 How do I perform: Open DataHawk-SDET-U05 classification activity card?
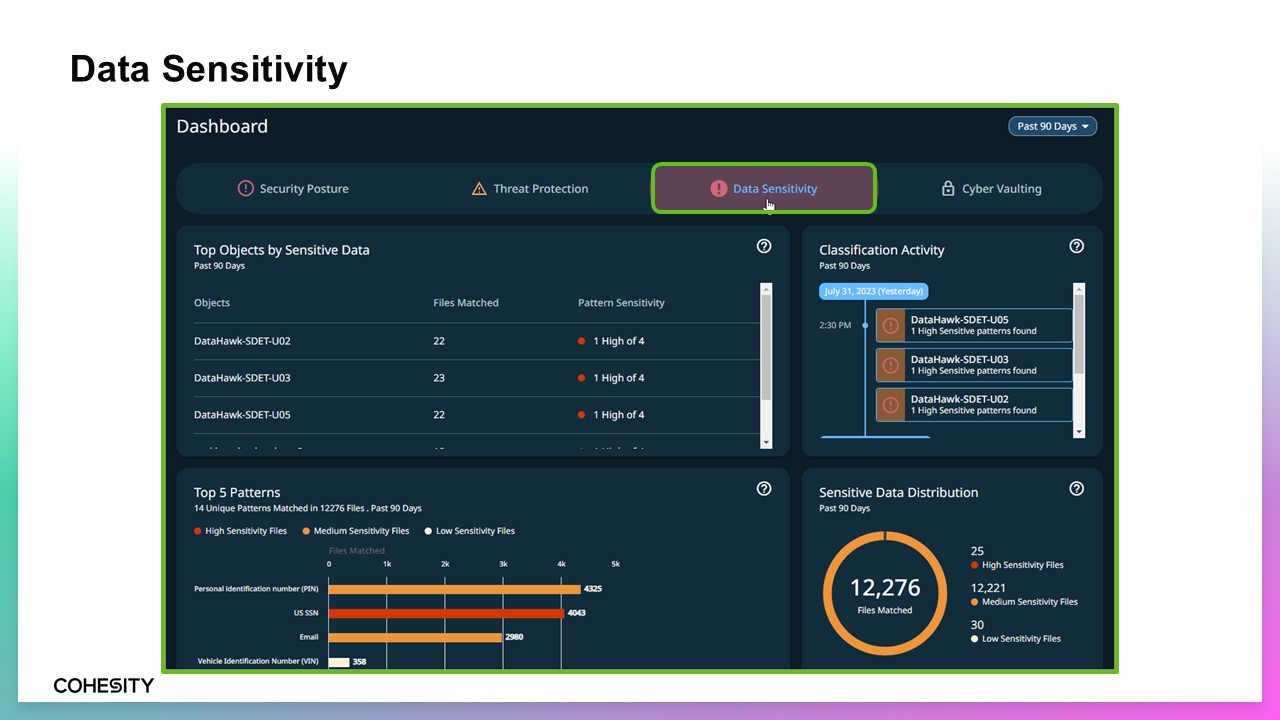click(x=974, y=325)
